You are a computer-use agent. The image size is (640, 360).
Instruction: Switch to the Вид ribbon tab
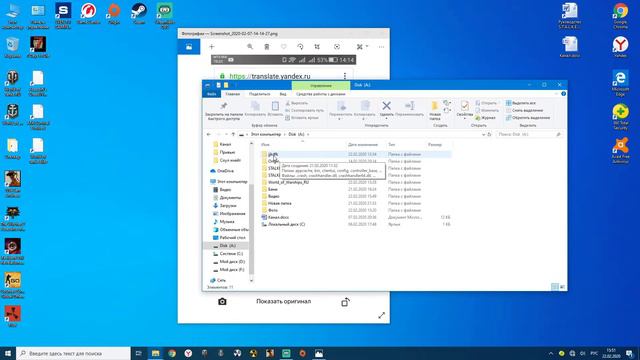pyautogui.click(x=282, y=94)
